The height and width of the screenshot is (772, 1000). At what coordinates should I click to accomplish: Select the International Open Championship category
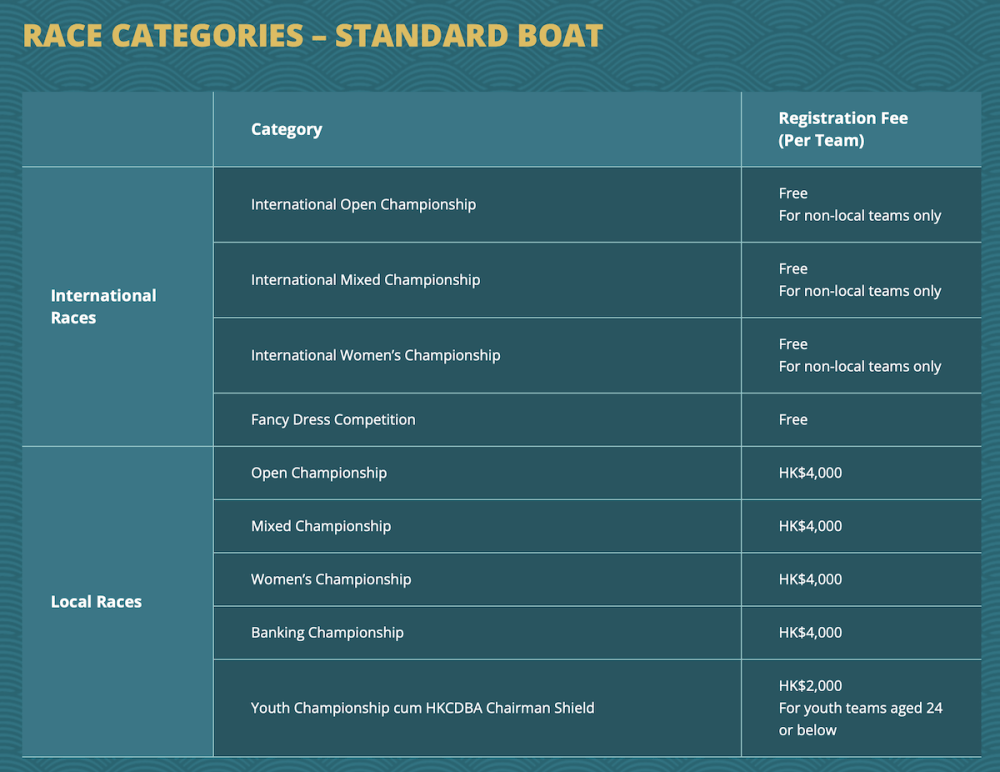click(363, 204)
